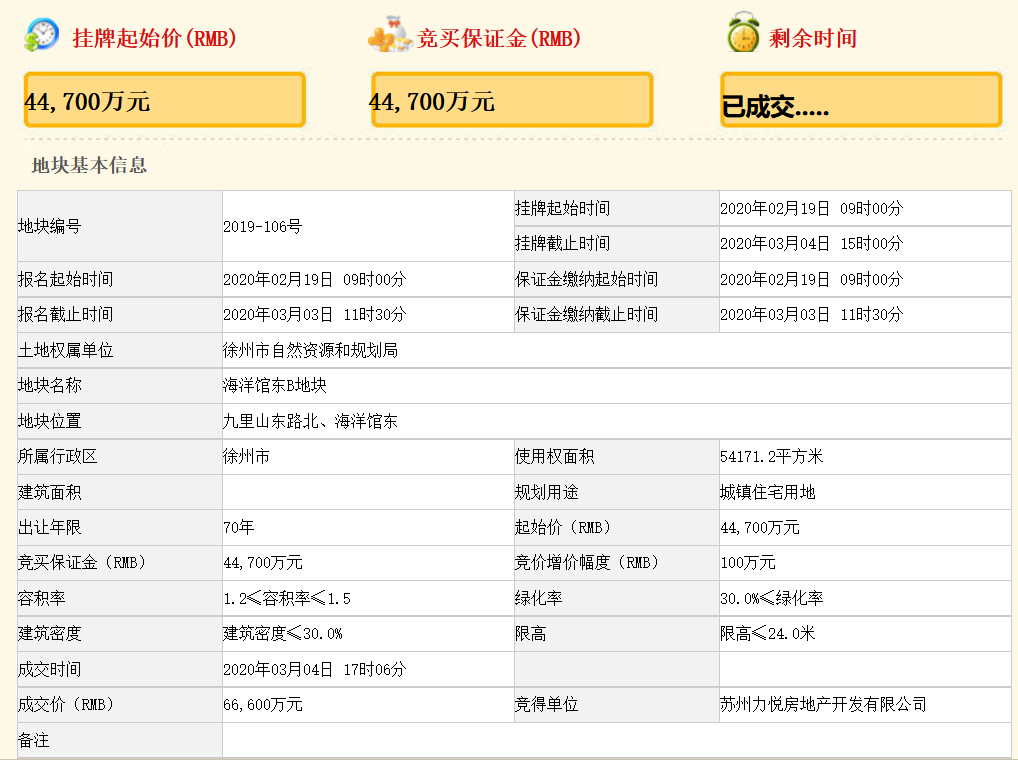The width and height of the screenshot is (1018, 763).
Task: Click the 剩余时间 red heading text
Action: pyautogui.click(x=813, y=38)
